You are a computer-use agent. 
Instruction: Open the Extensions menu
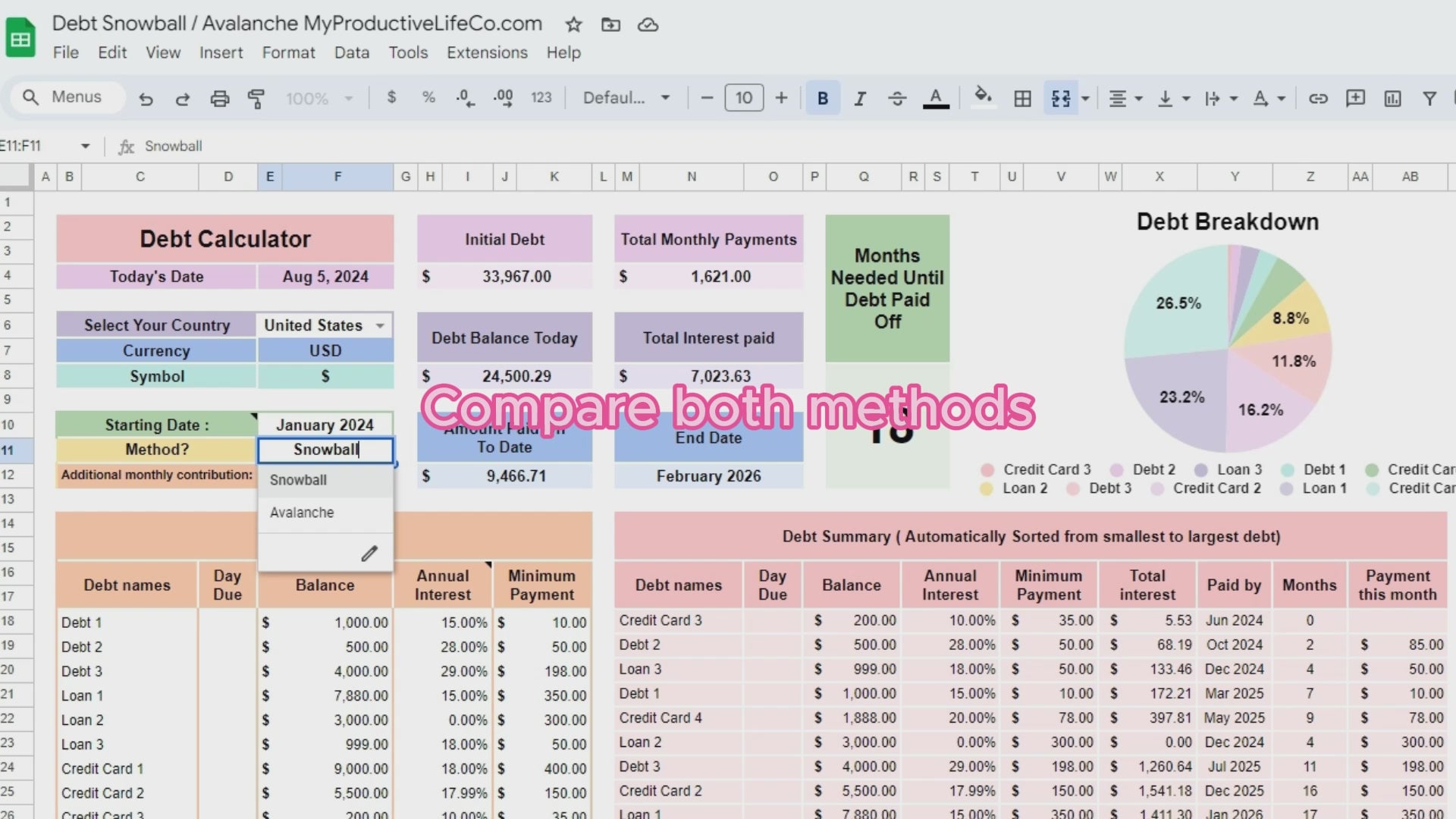[487, 52]
